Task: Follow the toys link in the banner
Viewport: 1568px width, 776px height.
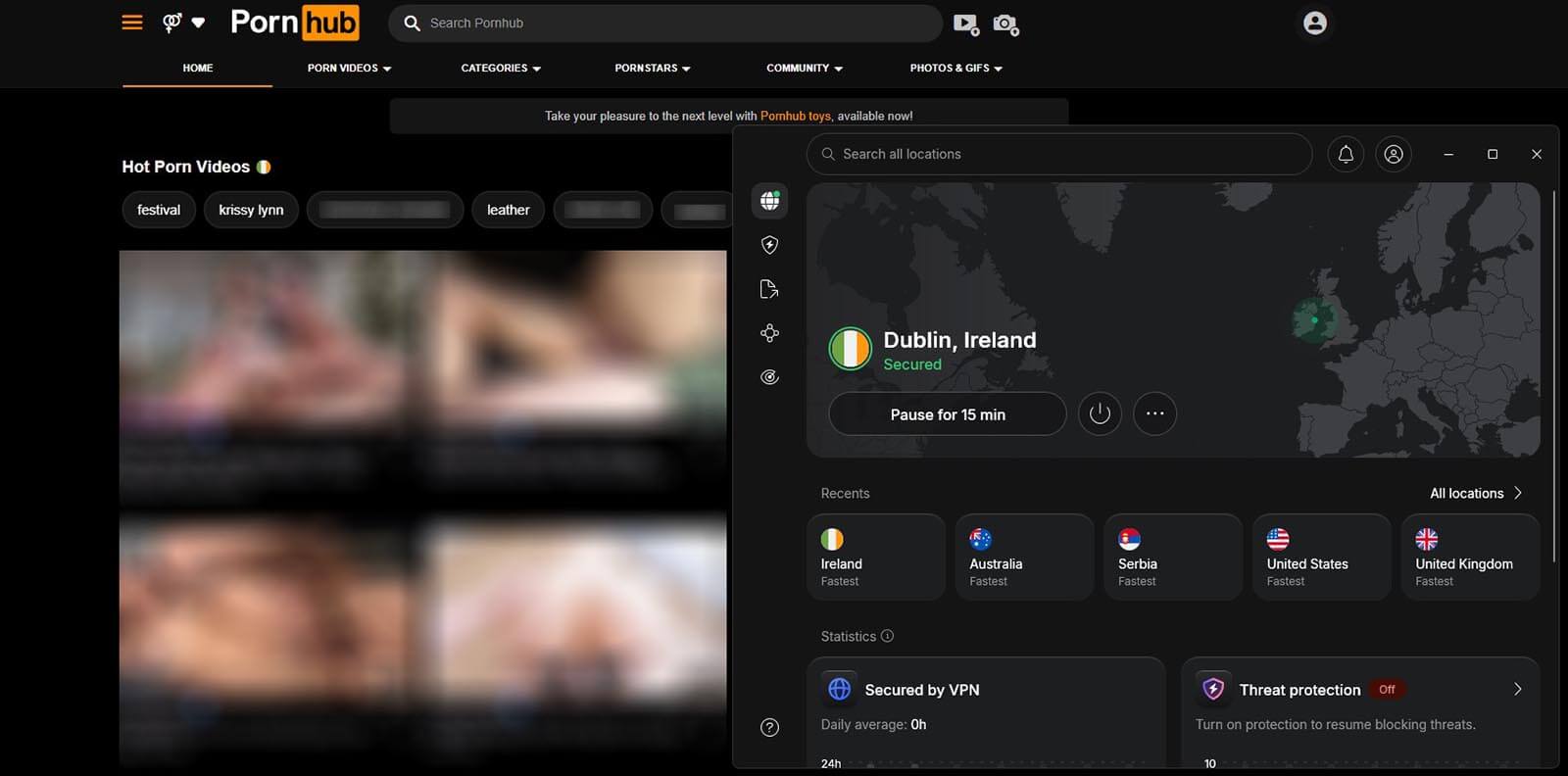Action: [x=796, y=116]
